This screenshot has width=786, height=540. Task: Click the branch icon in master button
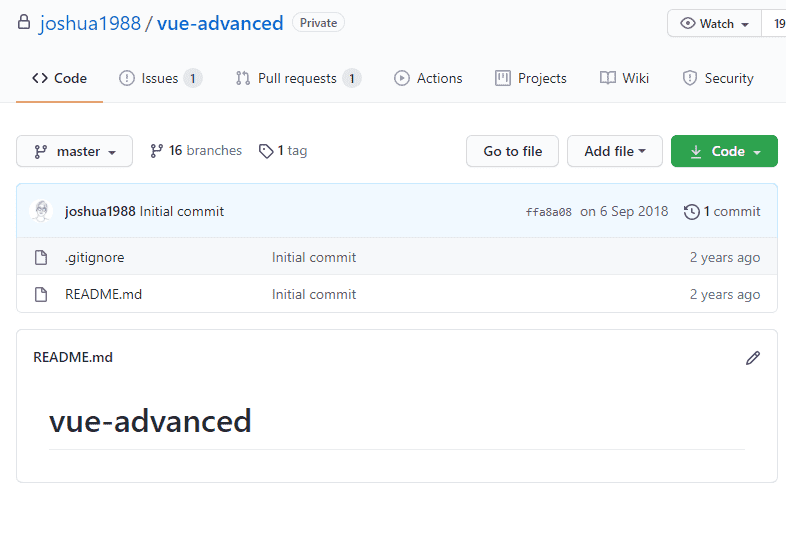click(41, 151)
